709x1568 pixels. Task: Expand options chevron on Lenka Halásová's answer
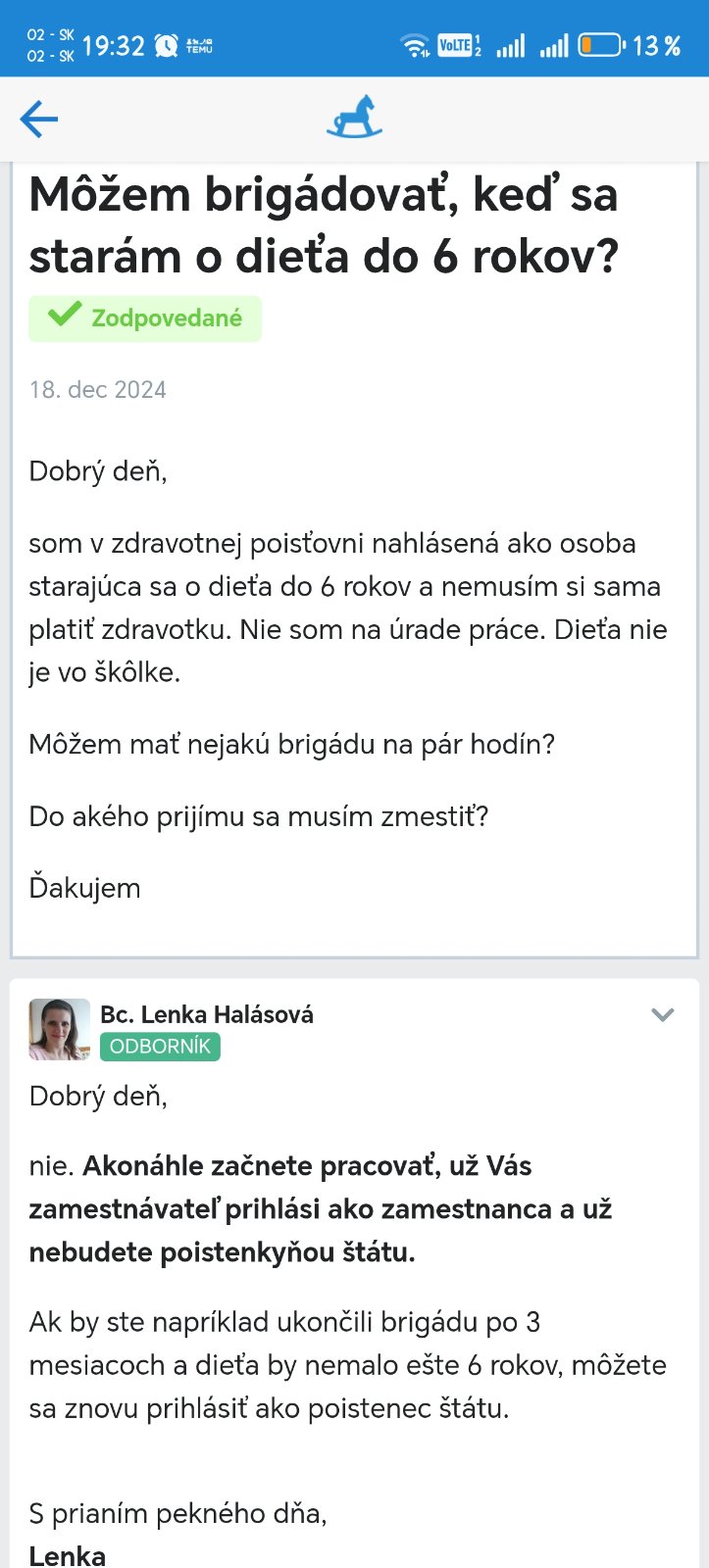click(663, 1015)
